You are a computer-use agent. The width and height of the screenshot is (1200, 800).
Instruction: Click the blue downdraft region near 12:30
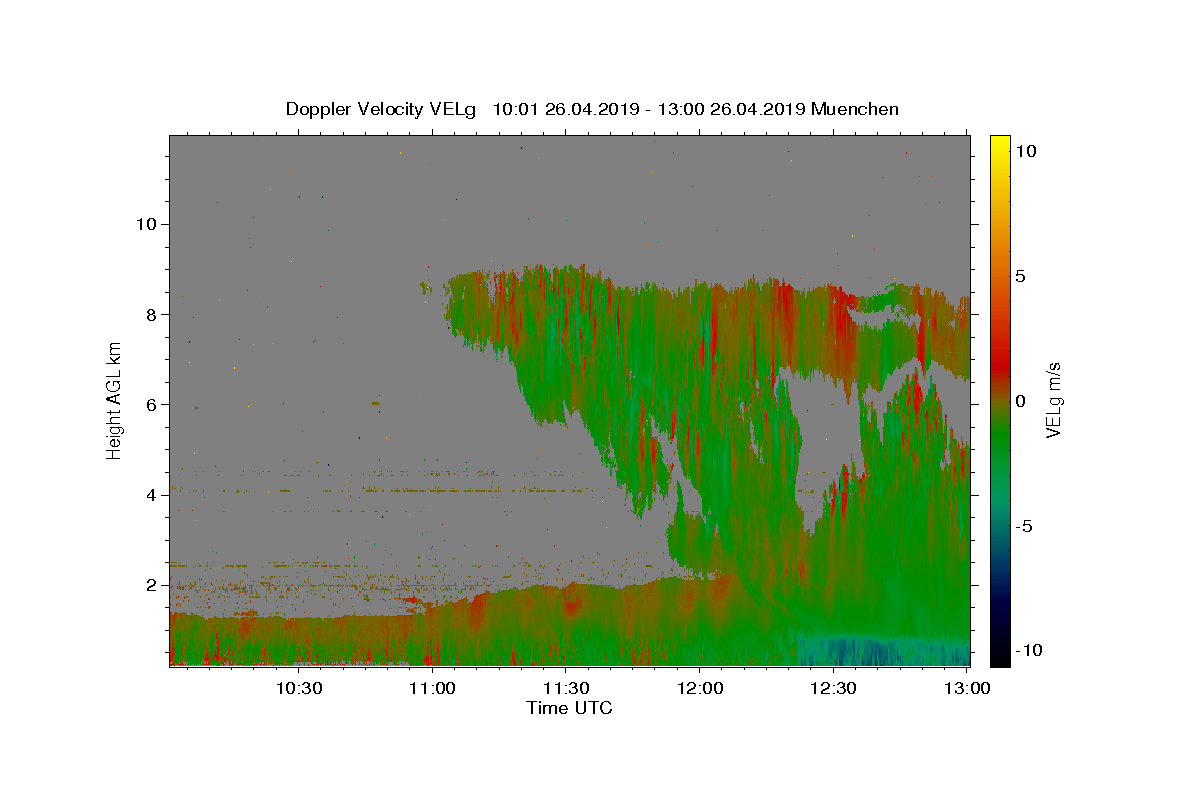(x=860, y=650)
